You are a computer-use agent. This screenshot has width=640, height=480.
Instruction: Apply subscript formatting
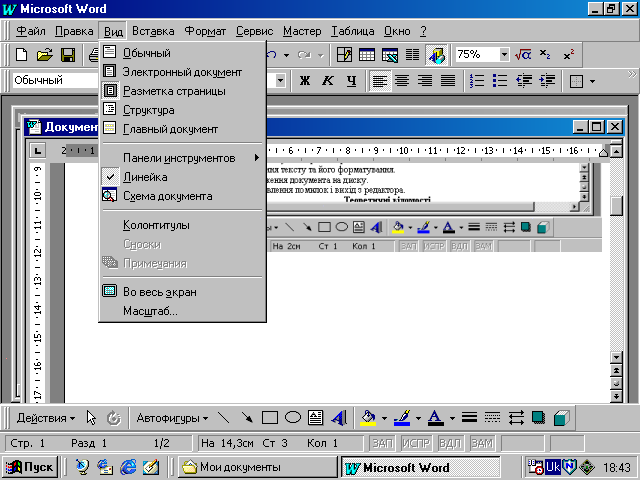click(x=545, y=55)
